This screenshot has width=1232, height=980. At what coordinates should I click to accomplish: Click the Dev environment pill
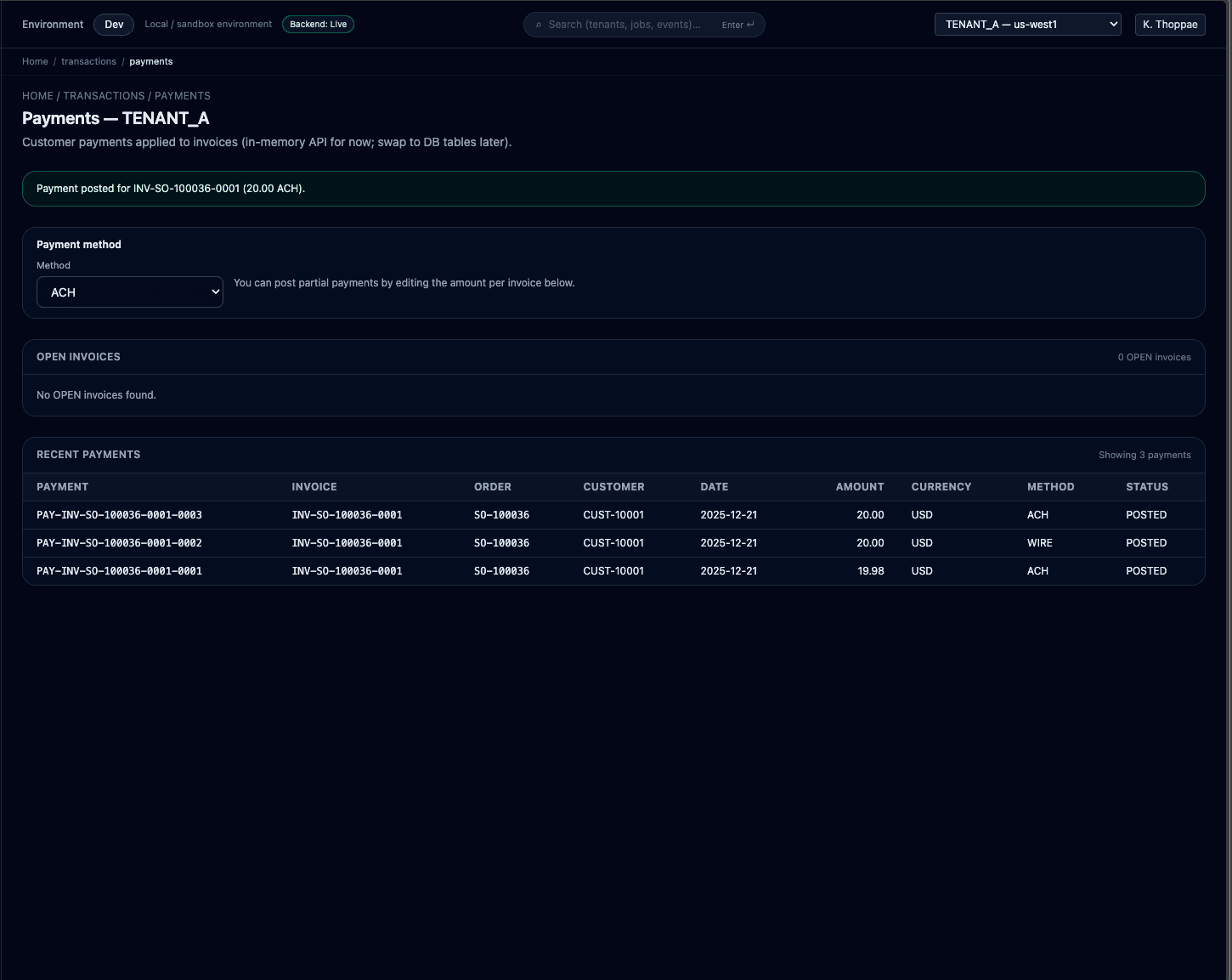pyautogui.click(x=114, y=25)
